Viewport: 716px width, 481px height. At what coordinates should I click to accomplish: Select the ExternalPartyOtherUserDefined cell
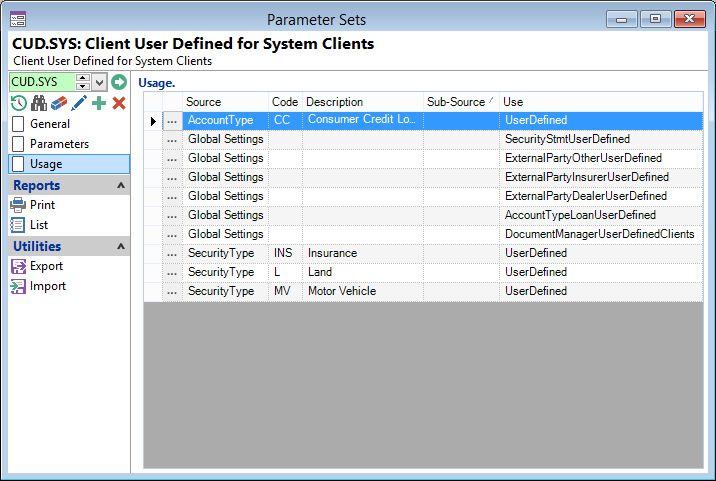click(601, 159)
